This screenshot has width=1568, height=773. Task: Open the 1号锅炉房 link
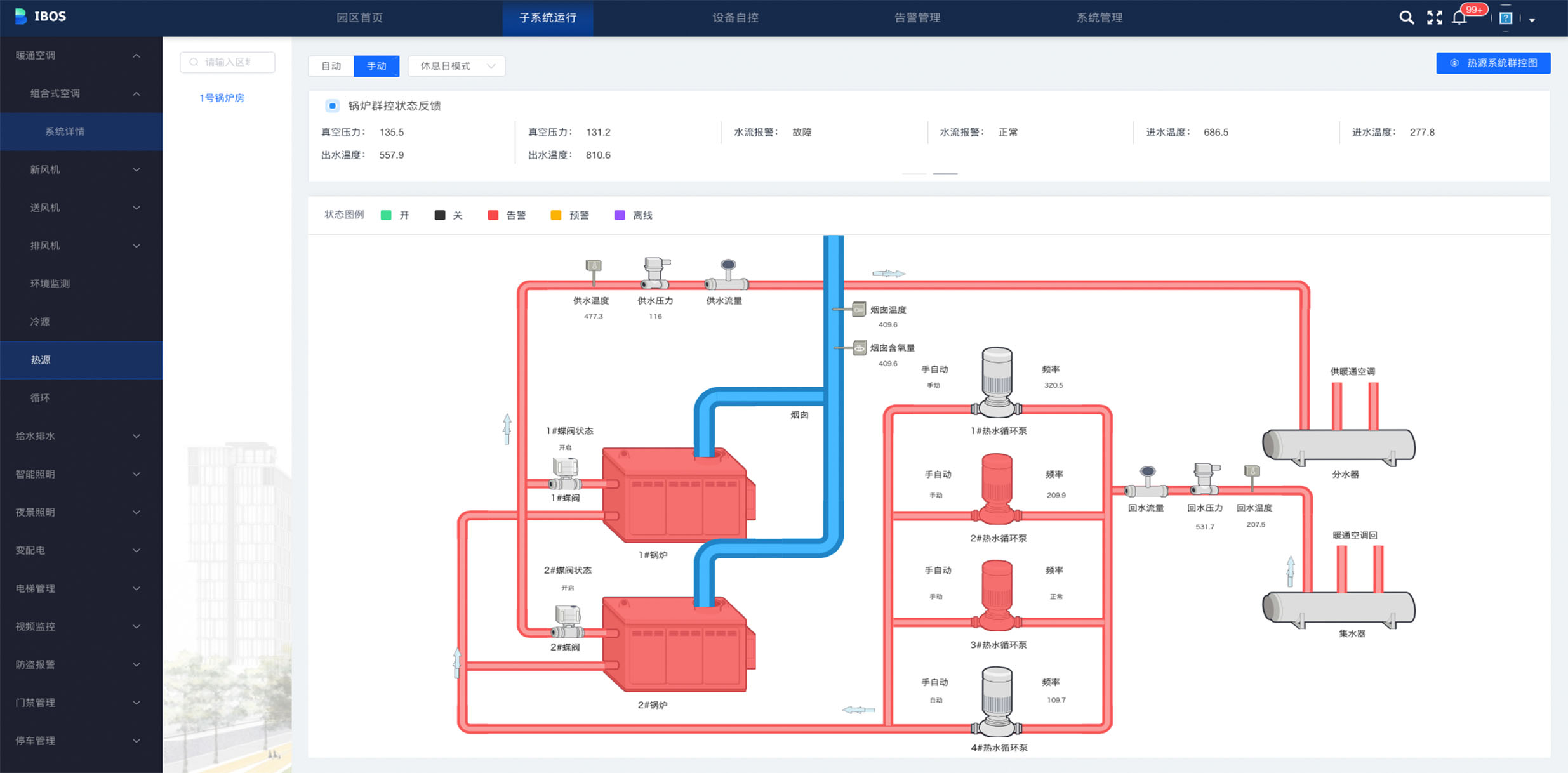(222, 98)
